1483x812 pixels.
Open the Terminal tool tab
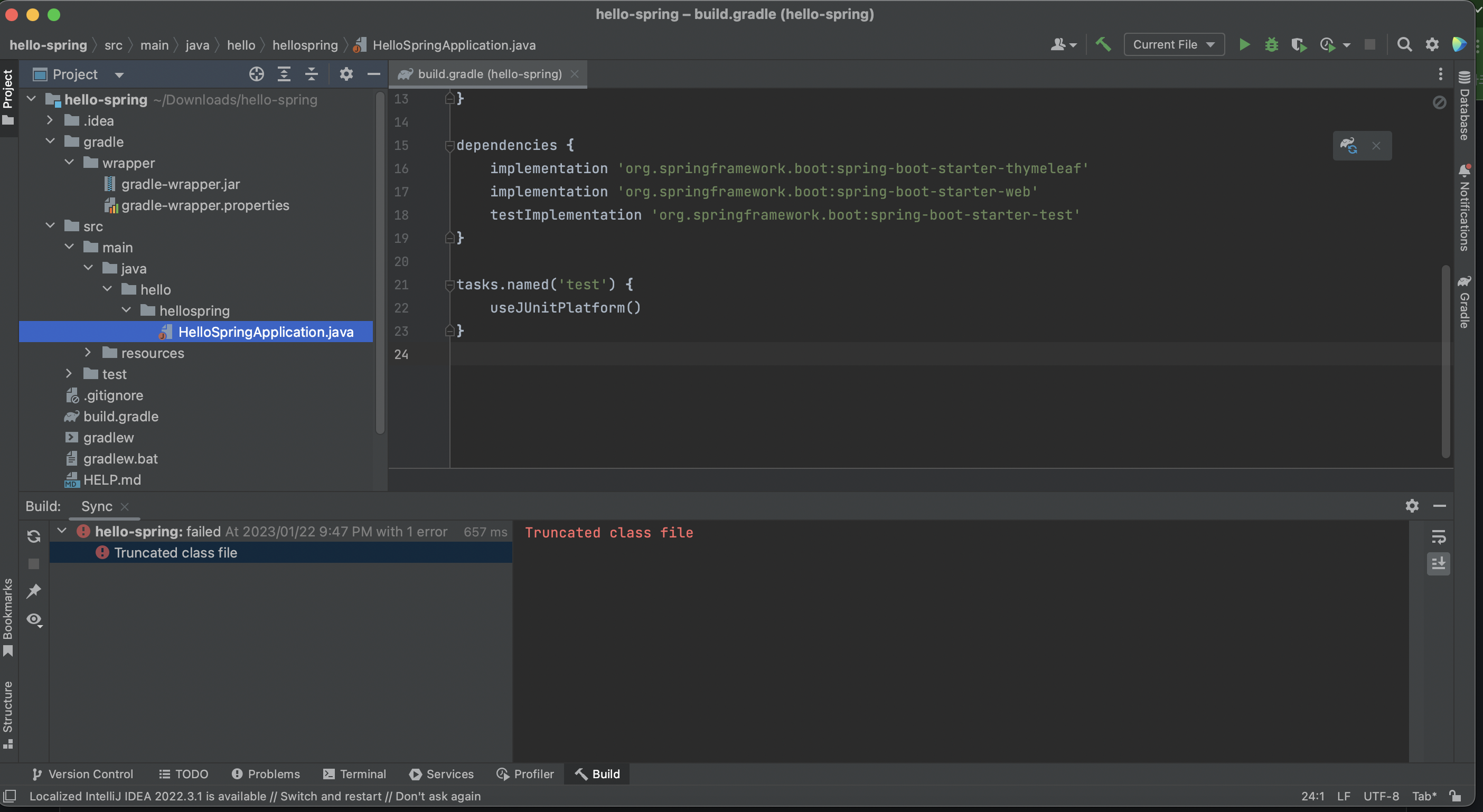click(354, 774)
